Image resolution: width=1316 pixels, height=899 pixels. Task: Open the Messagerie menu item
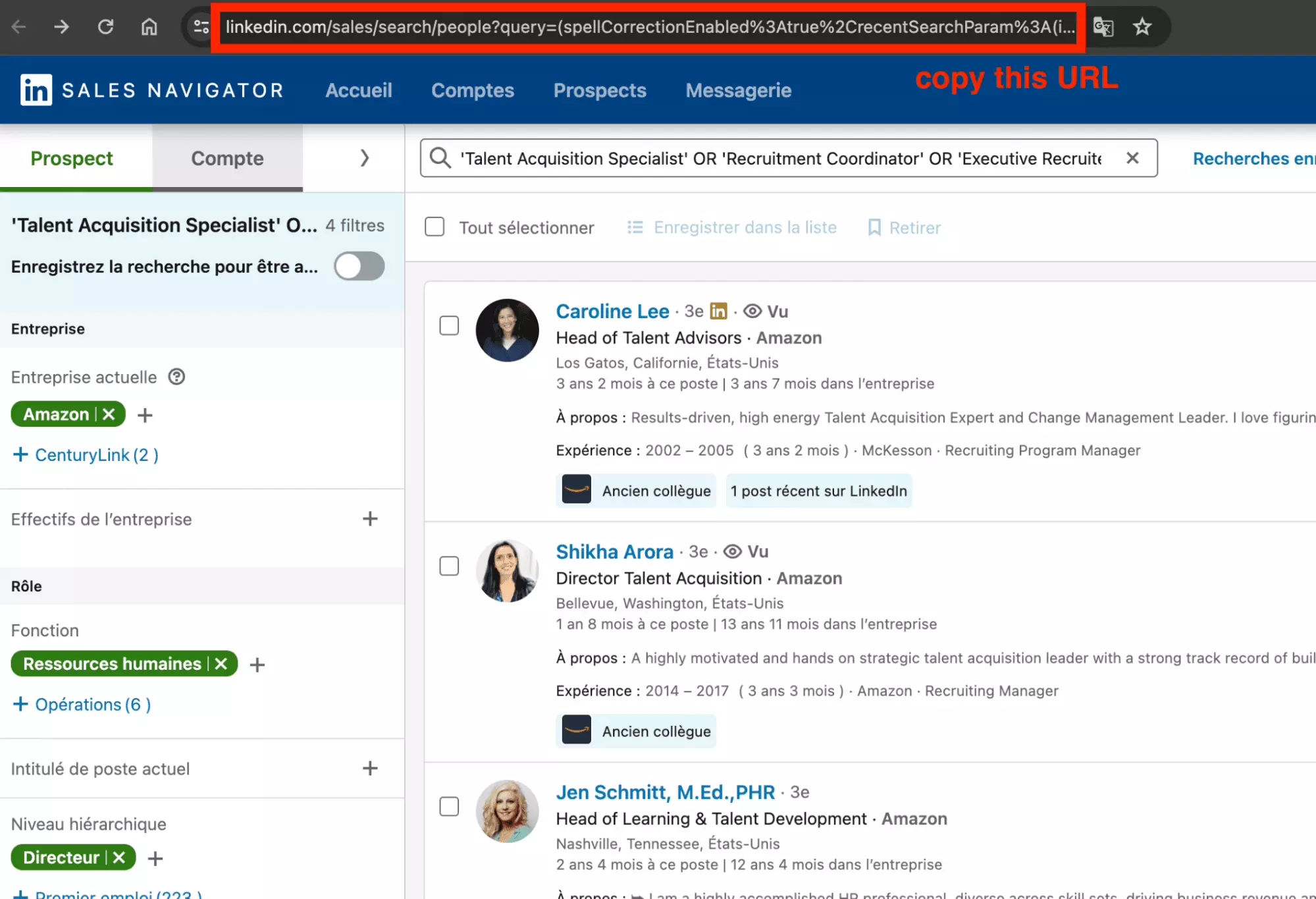click(738, 90)
